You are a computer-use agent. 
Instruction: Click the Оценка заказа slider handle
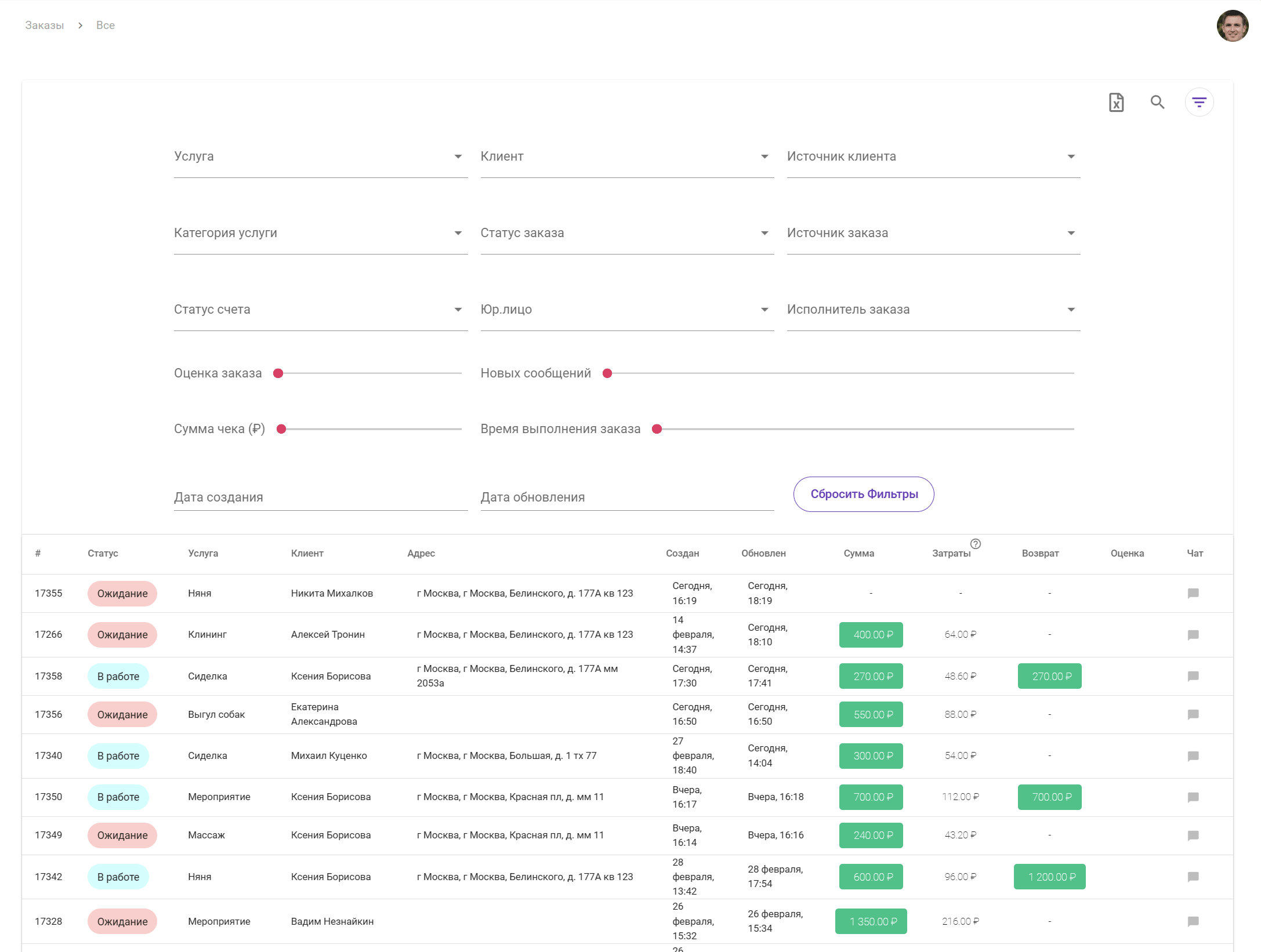278,373
